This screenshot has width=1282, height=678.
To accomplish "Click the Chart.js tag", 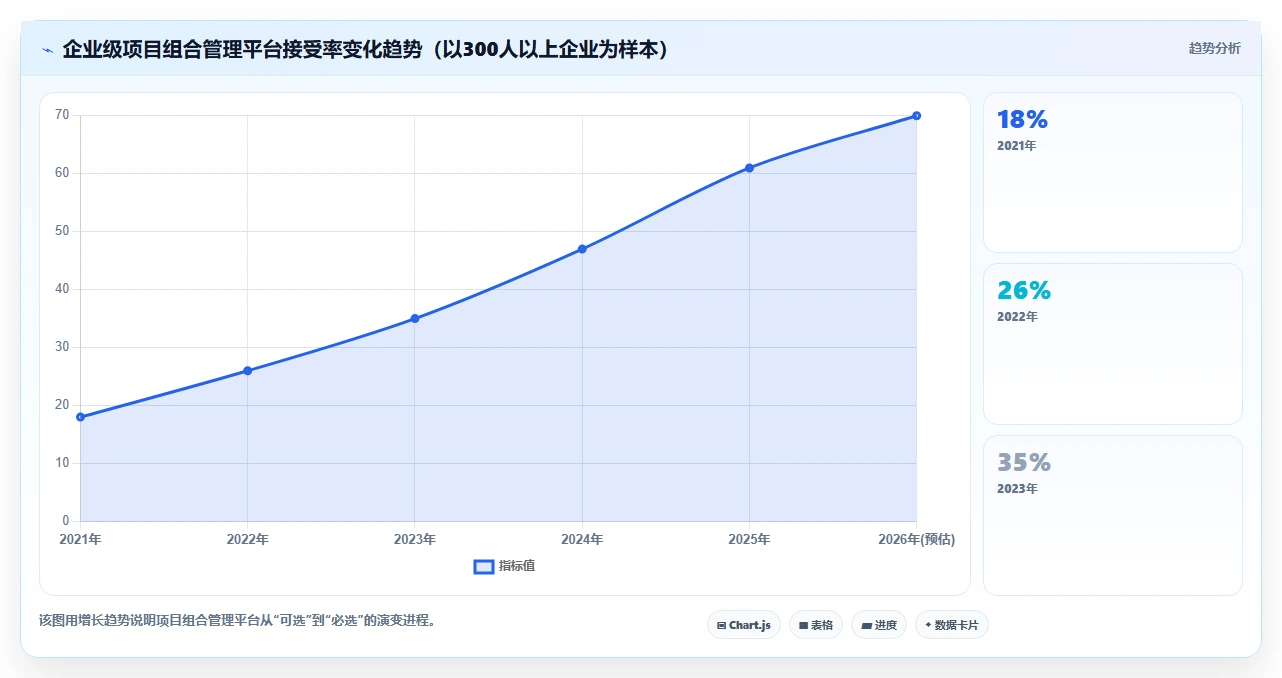I will pyautogui.click(x=744, y=625).
